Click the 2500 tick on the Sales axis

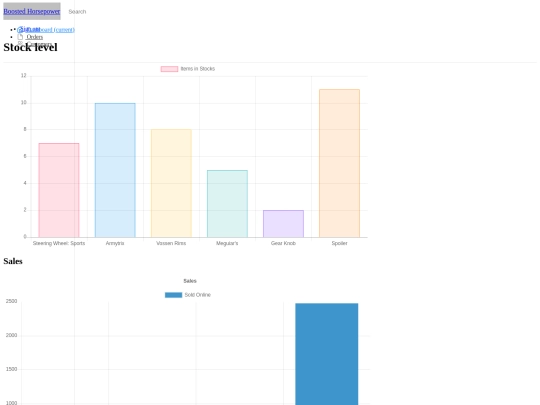pos(11,301)
